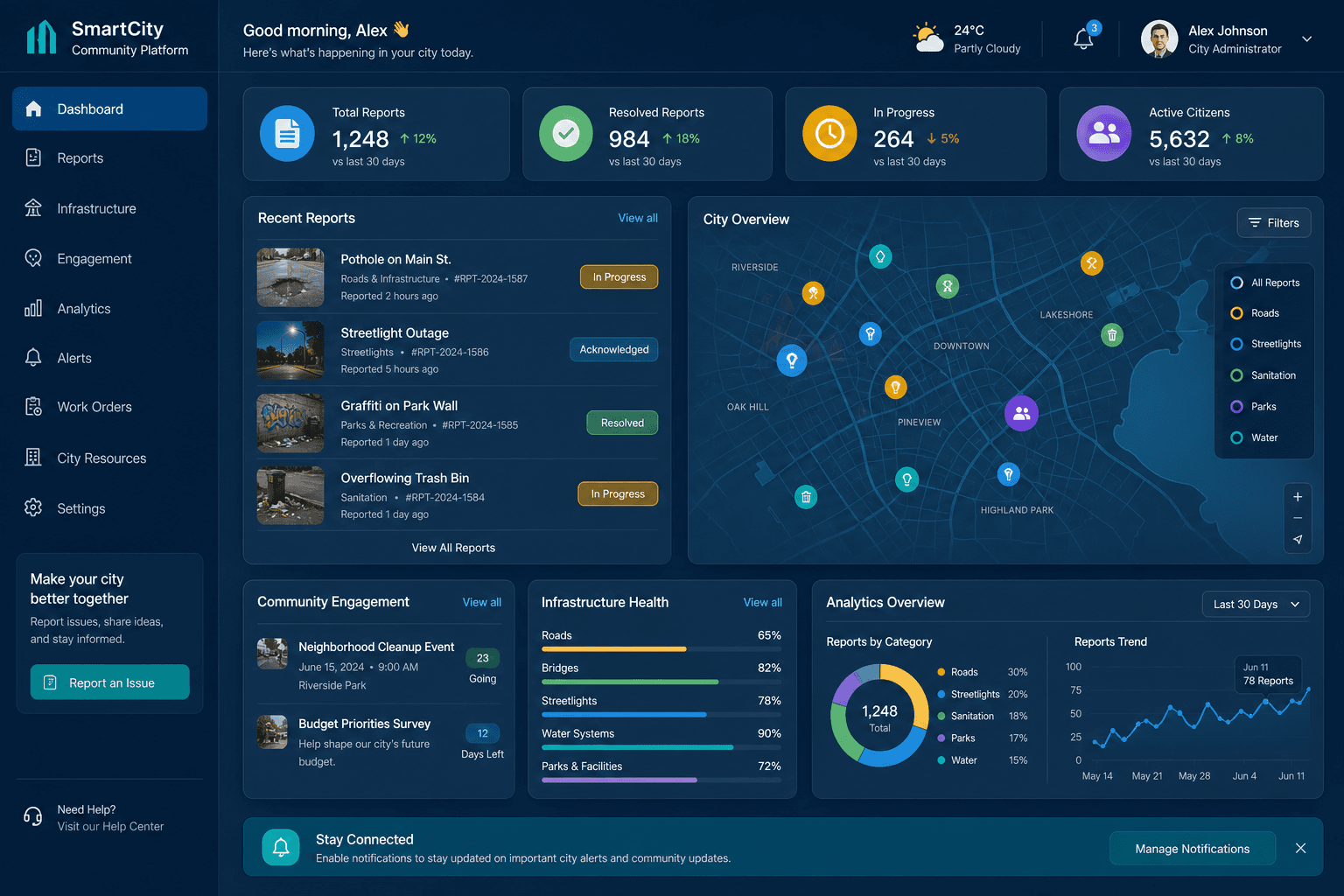Click the blue streetlight marker west of Downtown
1344x896 pixels.
[x=870, y=333]
